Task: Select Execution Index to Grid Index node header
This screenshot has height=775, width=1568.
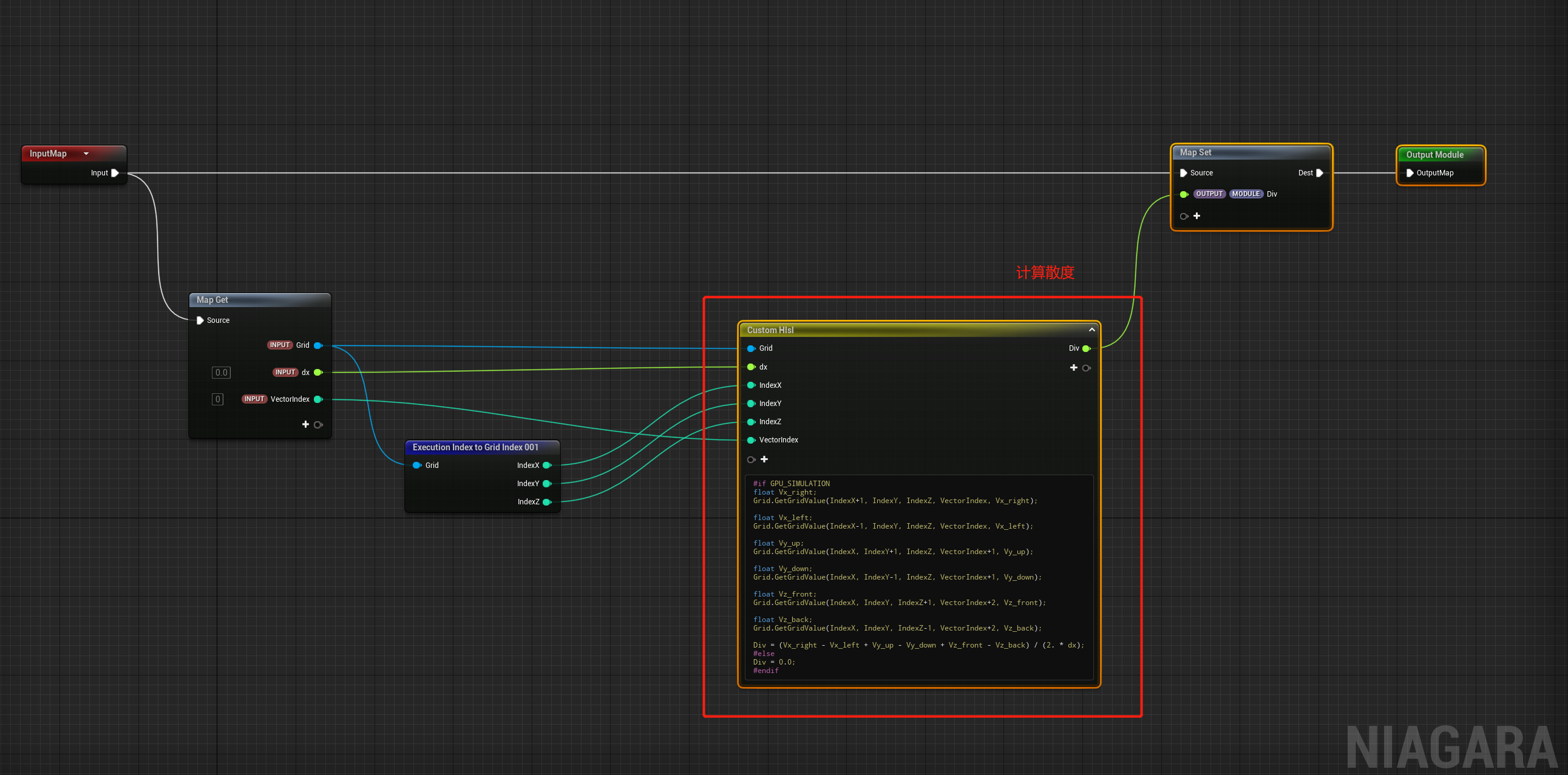Action: pyautogui.click(x=475, y=447)
